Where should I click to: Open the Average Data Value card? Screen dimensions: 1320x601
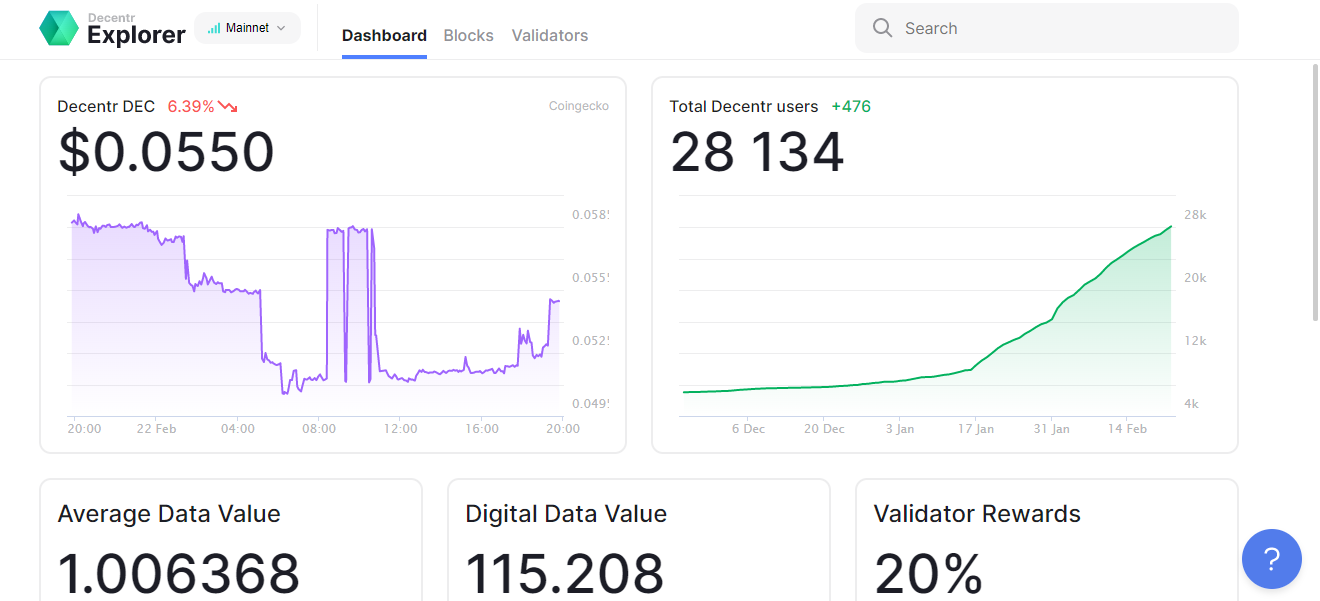click(231, 540)
